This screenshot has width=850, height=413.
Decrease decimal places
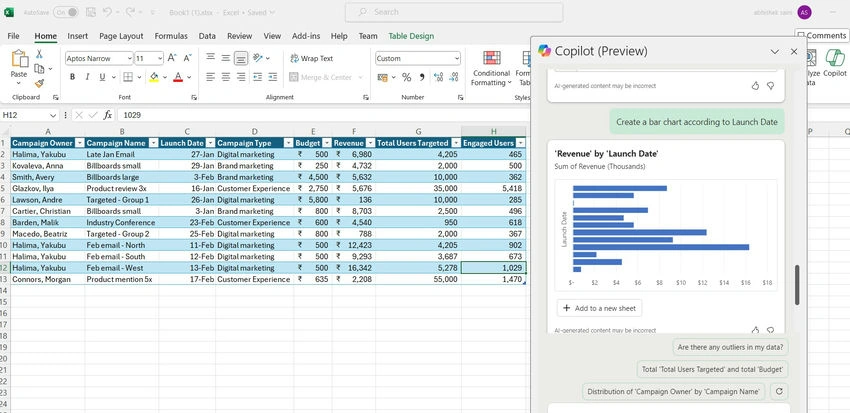coord(454,77)
